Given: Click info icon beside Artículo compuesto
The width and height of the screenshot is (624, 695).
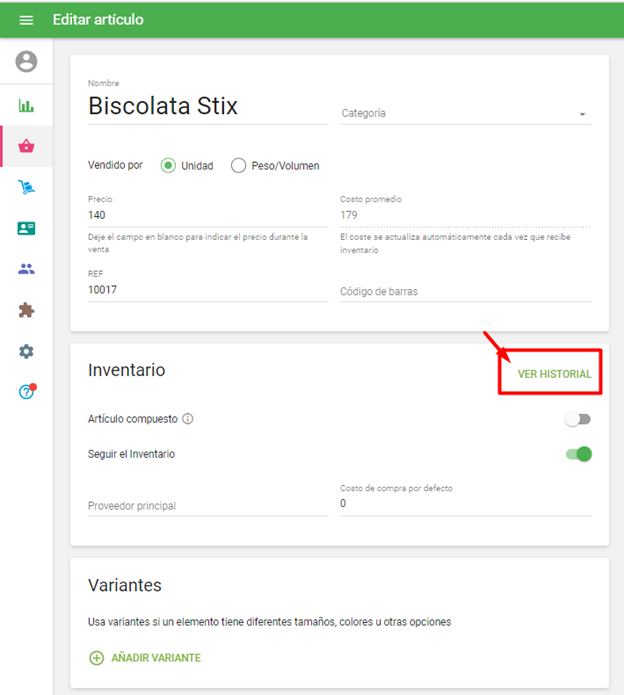Looking at the screenshot, I should point(188,419).
